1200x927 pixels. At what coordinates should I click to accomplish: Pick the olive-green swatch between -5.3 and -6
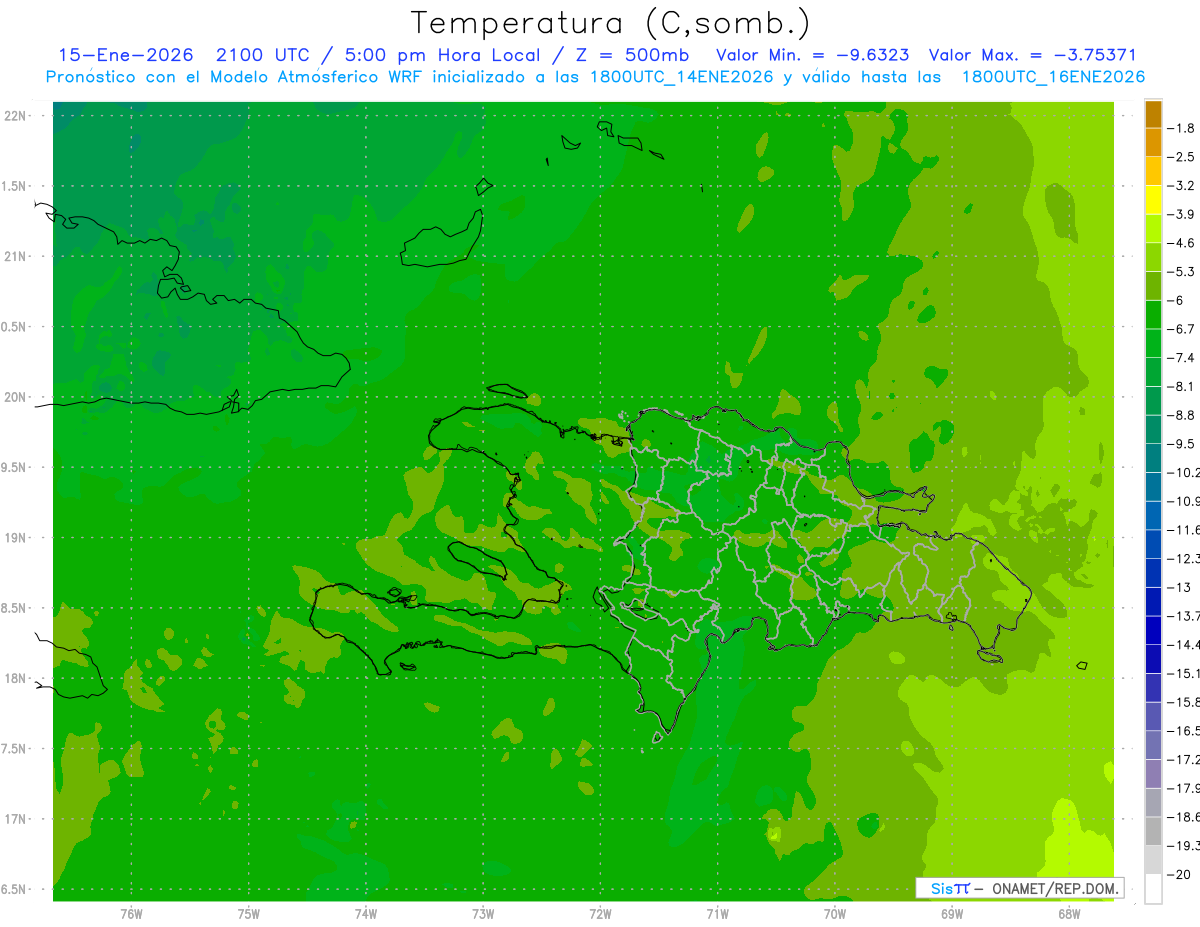point(1153,286)
